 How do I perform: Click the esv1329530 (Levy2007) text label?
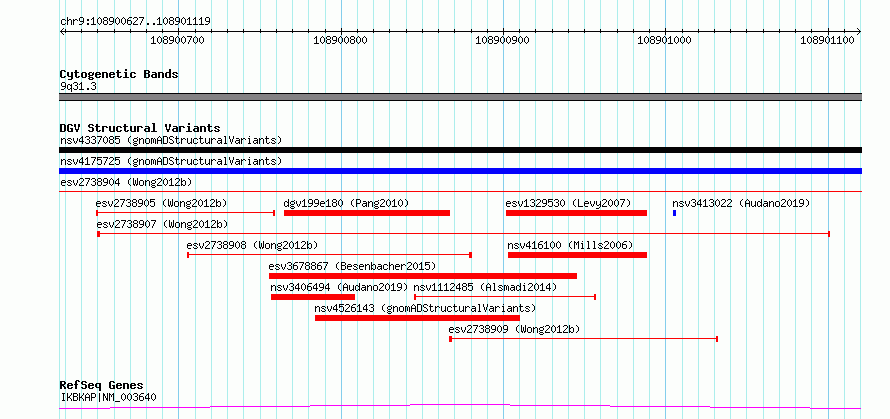[x=568, y=203]
